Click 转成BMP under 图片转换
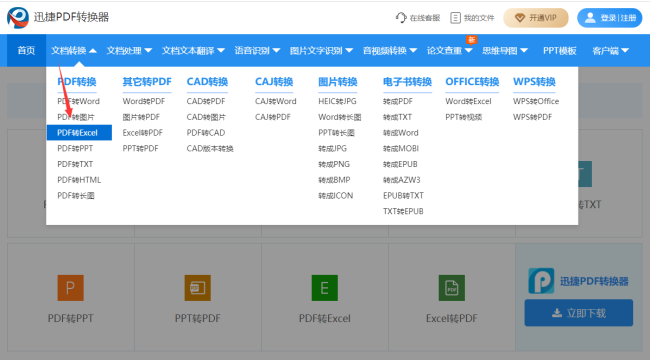650x360 pixels. (x=334, y=180)
